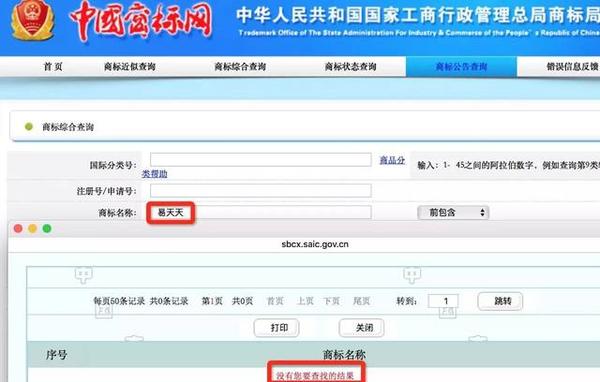Open the 商标综合查询 tab
The image size is (600, 382).
tap(240, 67)
